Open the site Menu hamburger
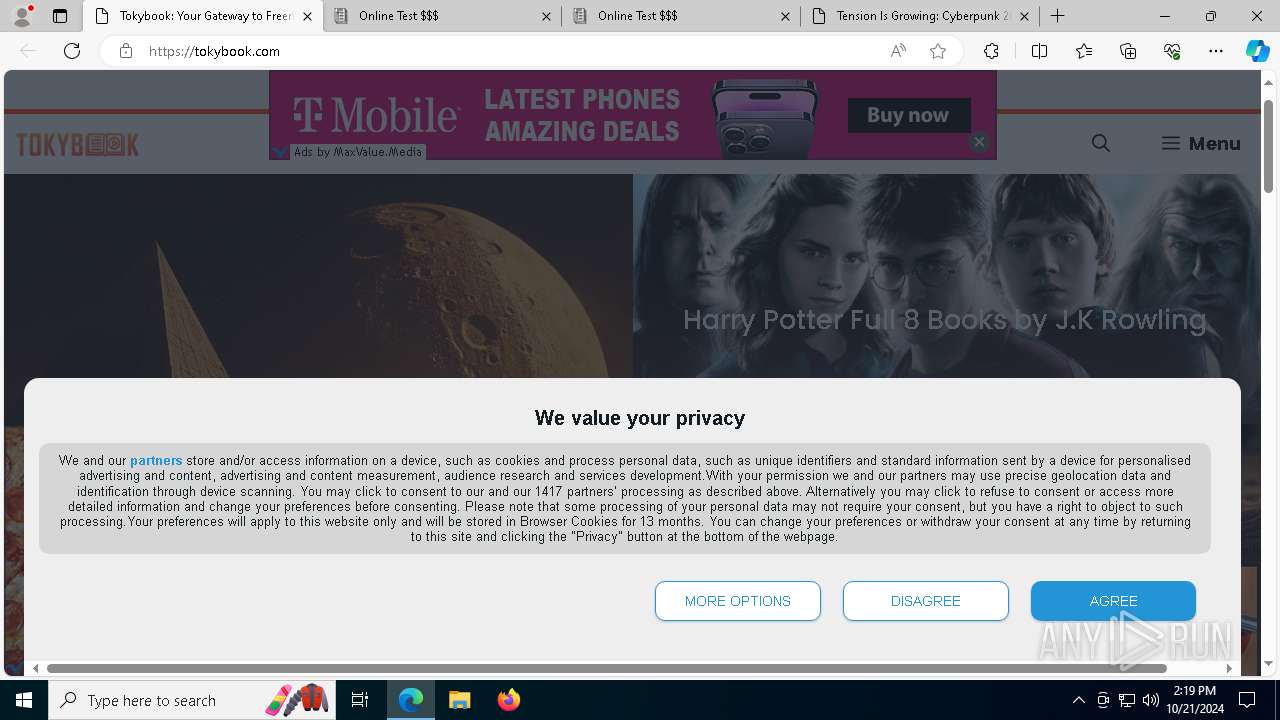Image resolution: width=1280 pixels, height=720 pixels. (1201, 143)
